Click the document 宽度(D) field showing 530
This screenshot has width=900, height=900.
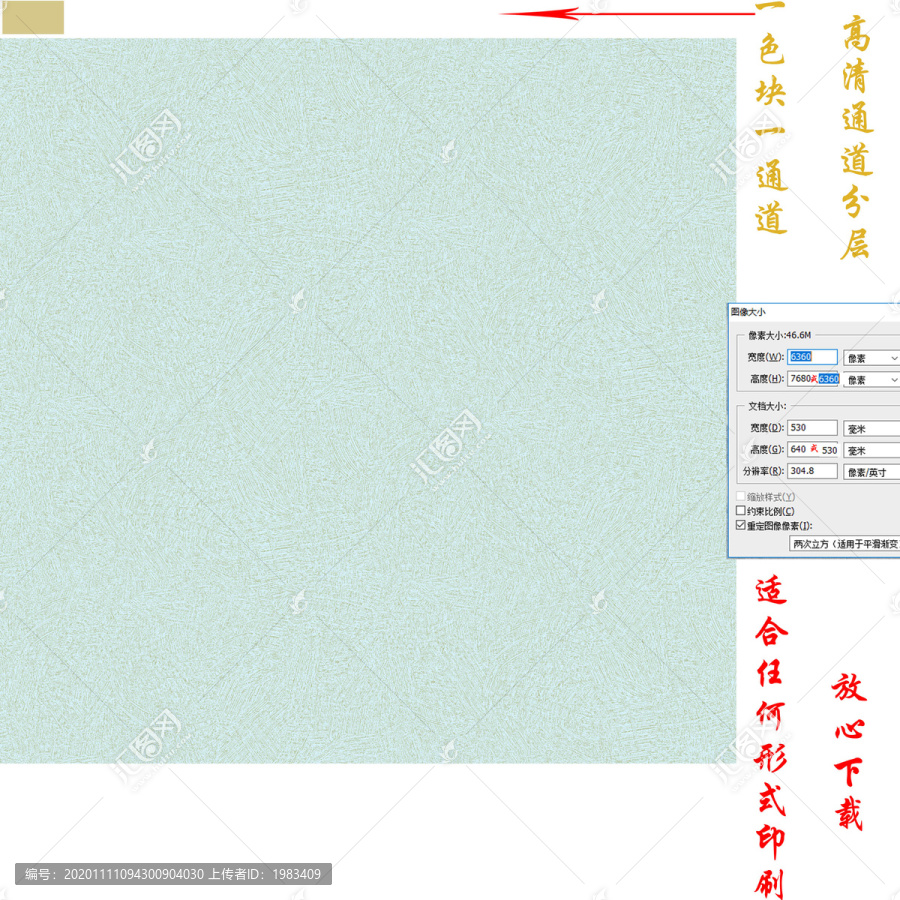[812, 428]
